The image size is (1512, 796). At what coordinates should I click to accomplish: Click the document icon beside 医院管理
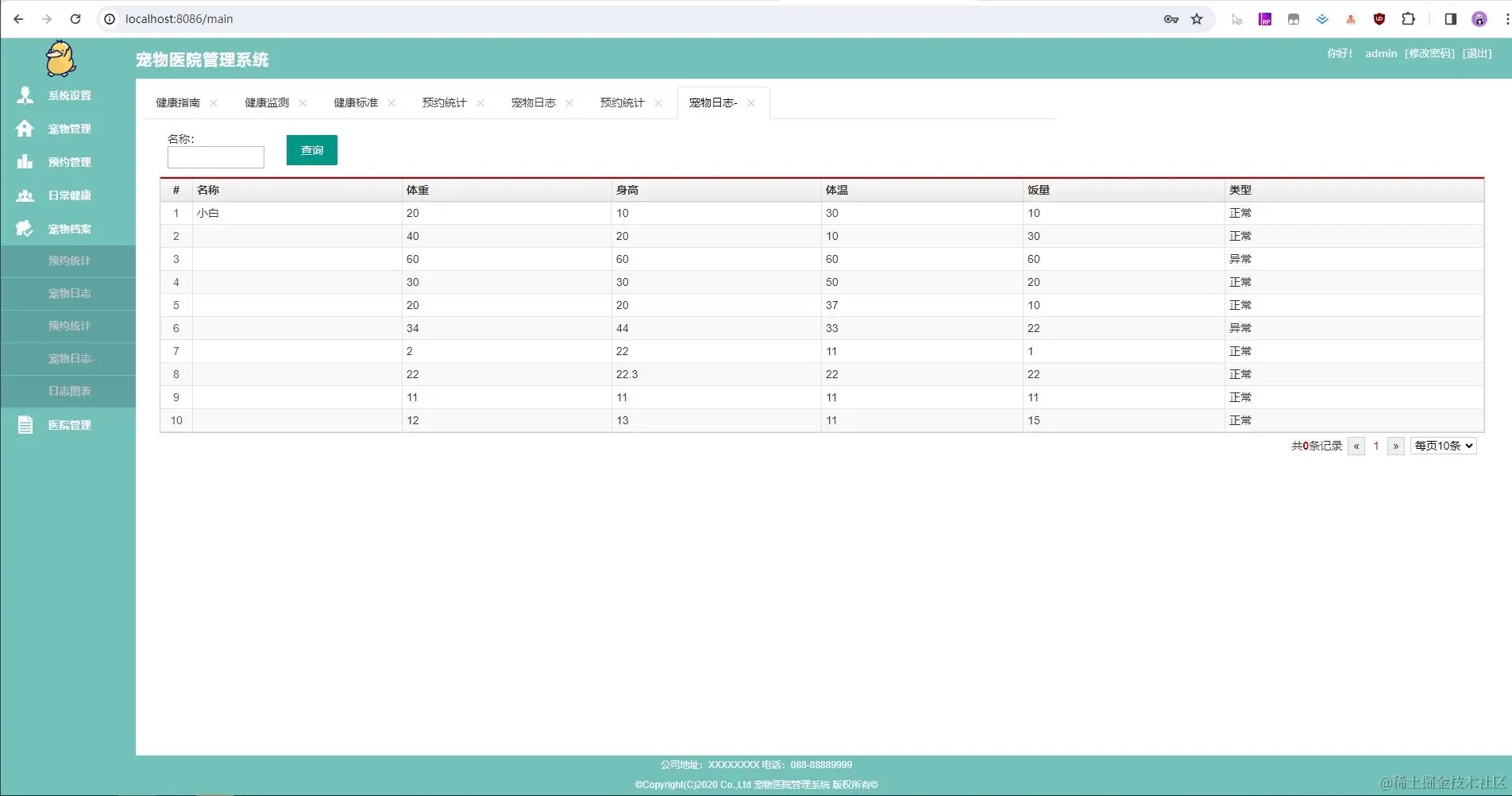tap(25, 425)
